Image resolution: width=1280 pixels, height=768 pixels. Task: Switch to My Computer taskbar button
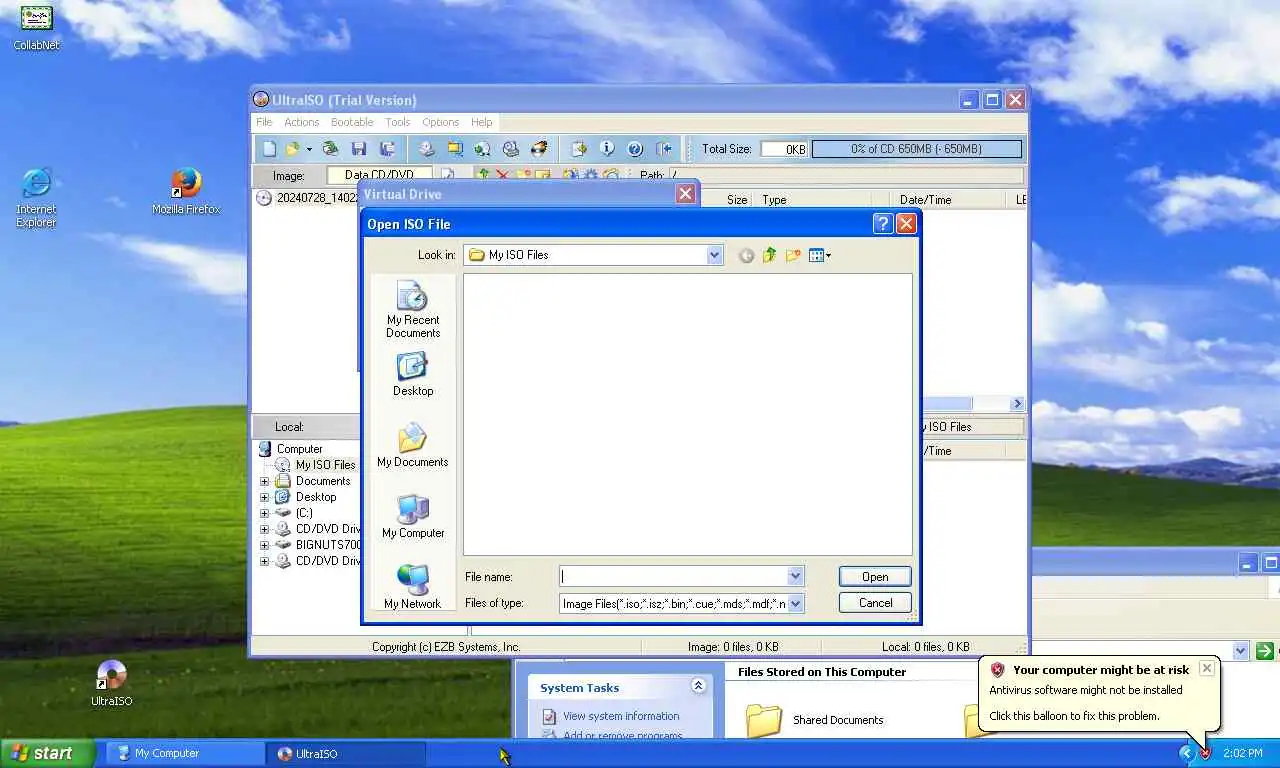(186, 754)
